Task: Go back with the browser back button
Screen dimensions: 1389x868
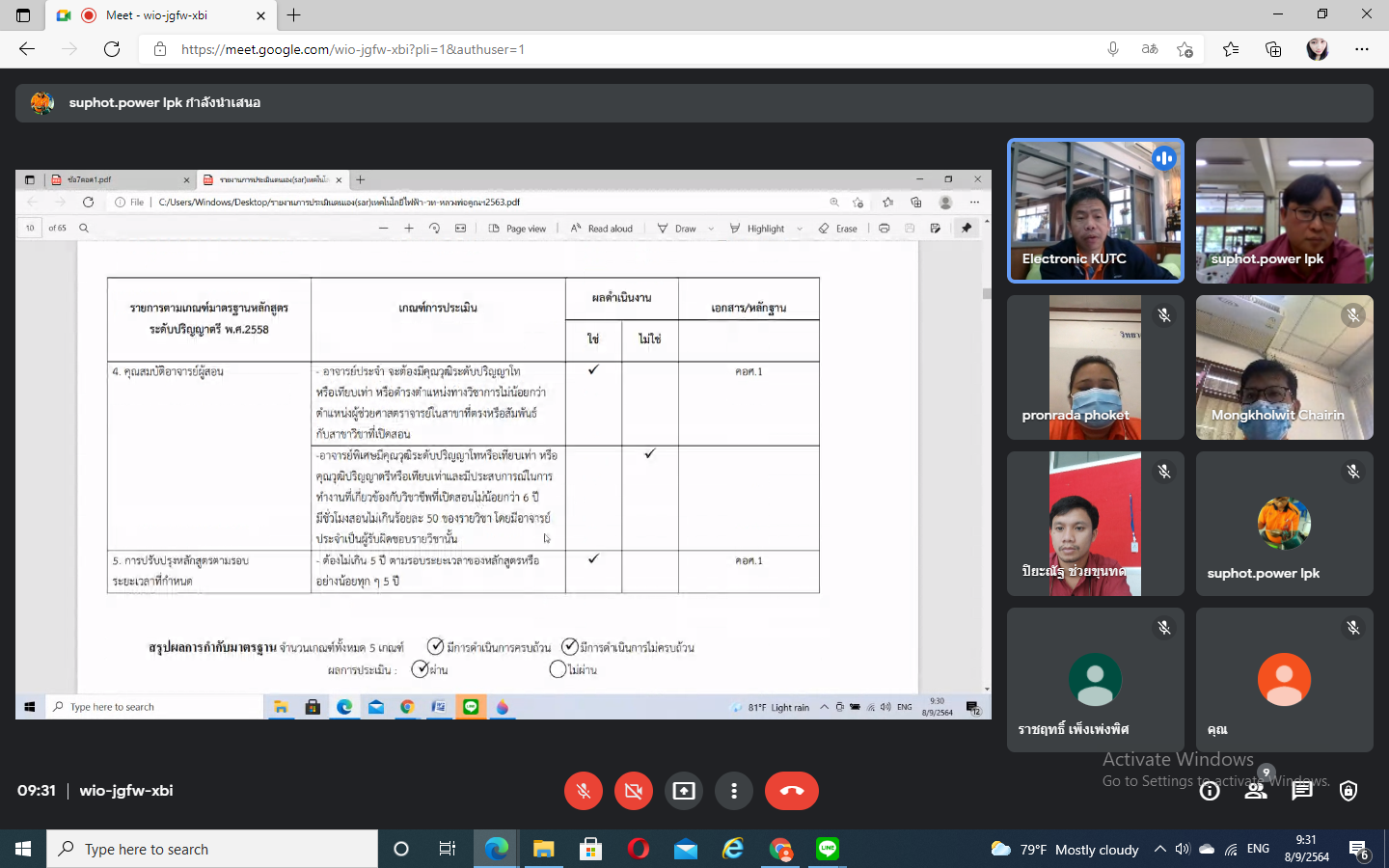Action: click(x=27, y=49)
